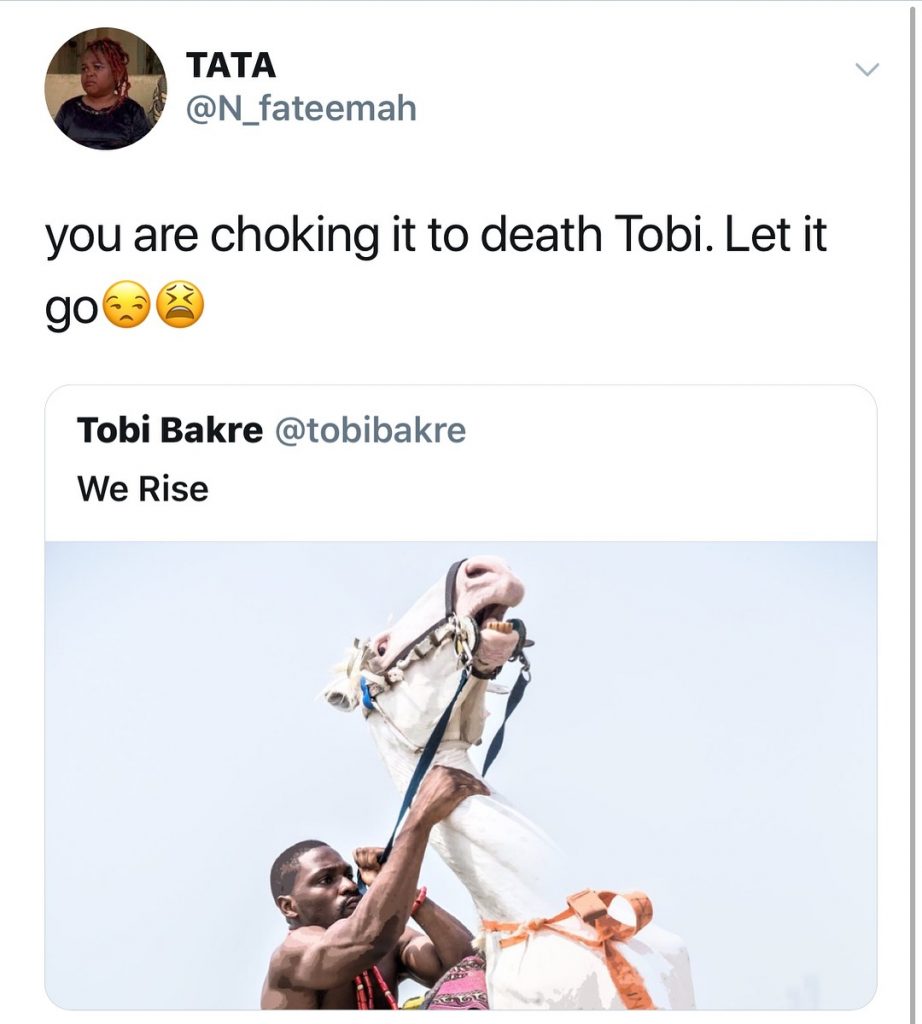Click the @tobibakre handle
Image resolution: width=922 pixels, height=1024 pixels.
(x=369, y=430)
